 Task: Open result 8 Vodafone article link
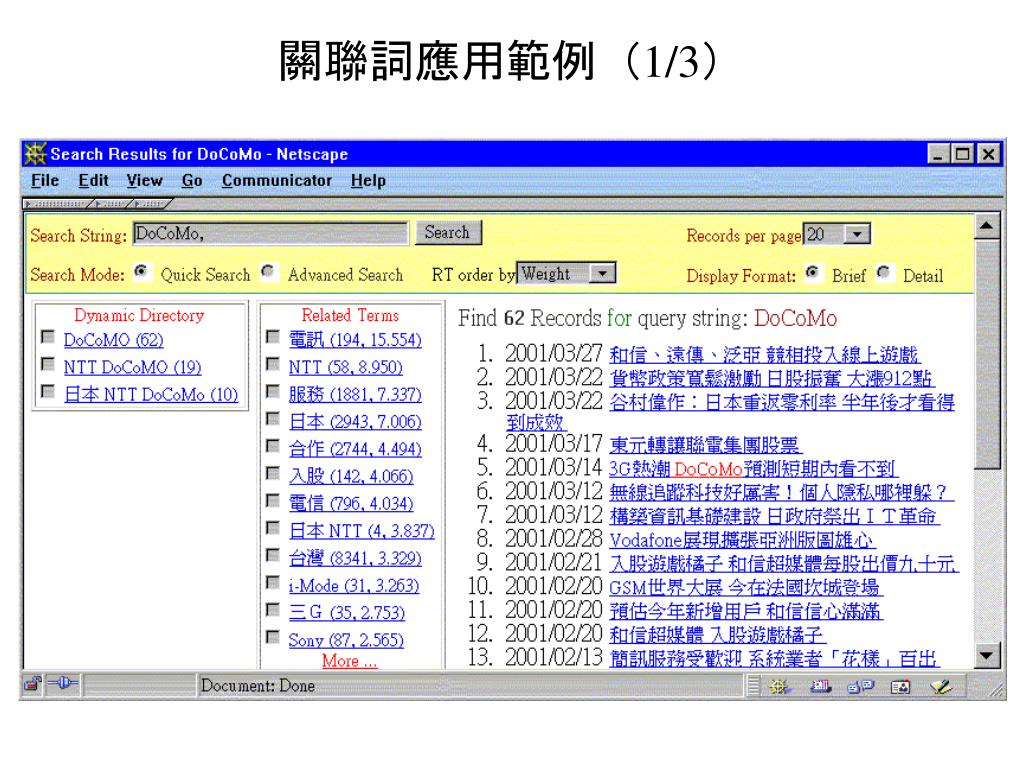[741, 540]
